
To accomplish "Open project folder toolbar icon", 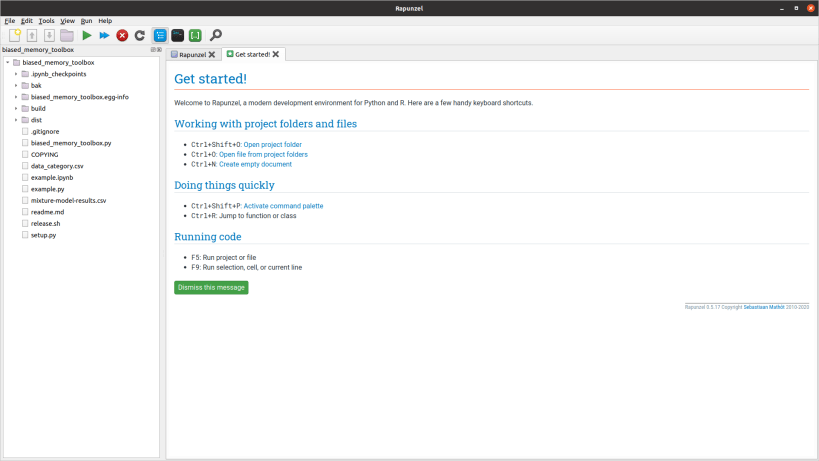I will [67, 36].
